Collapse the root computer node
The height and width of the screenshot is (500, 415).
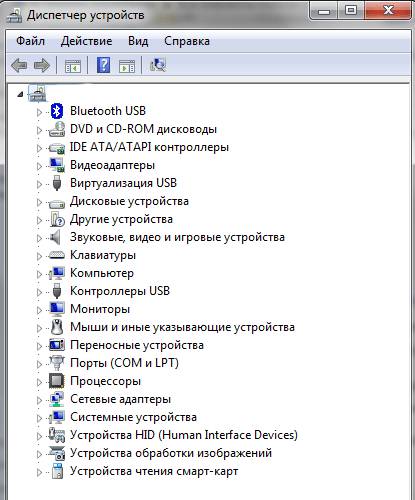click(20, 94)
